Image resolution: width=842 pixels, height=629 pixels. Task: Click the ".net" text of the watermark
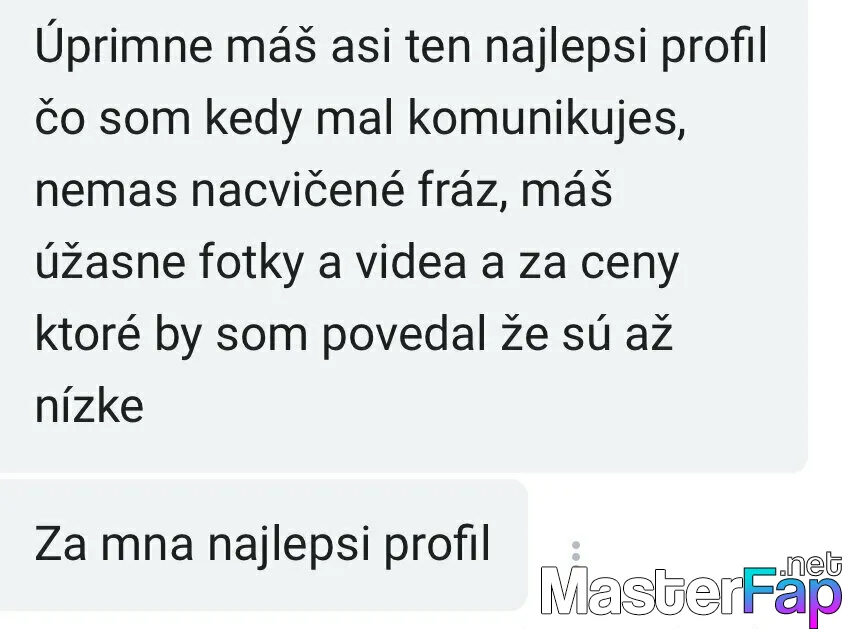pyautogui.click(x=812, y=565)
